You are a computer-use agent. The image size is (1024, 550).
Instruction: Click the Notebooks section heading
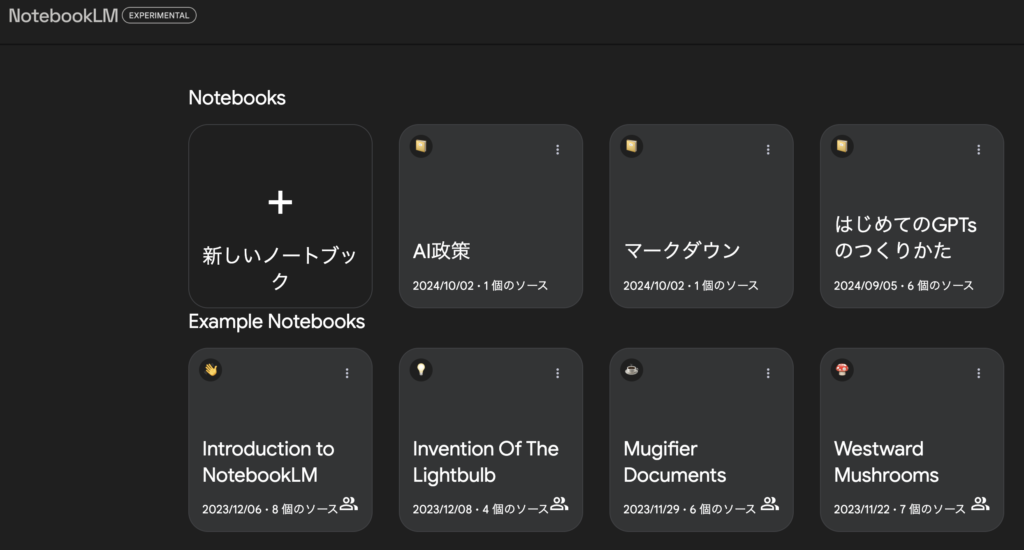pyautogui.click(x=237, y=98)
